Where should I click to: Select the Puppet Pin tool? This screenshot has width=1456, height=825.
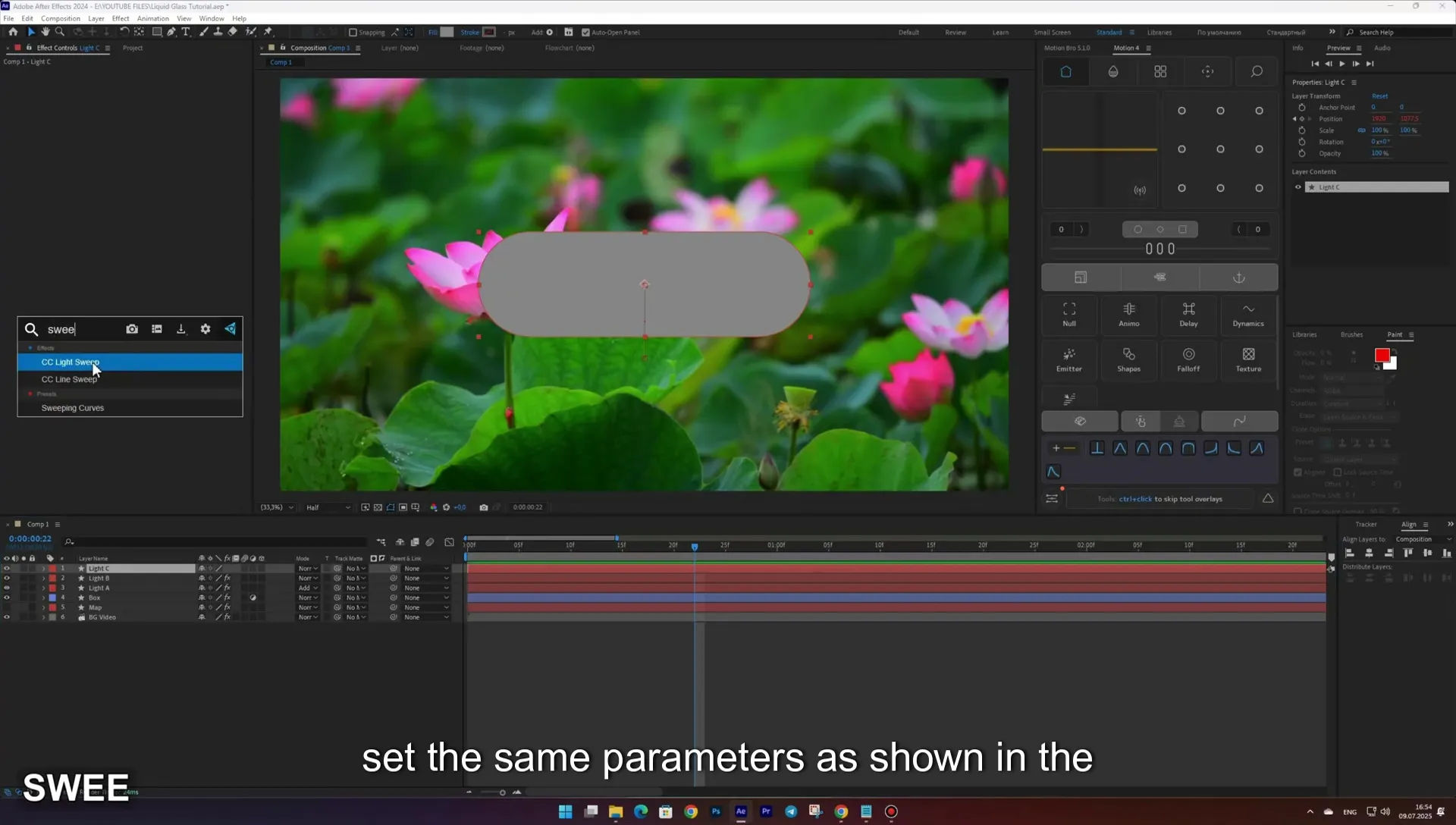click(268, 32)
